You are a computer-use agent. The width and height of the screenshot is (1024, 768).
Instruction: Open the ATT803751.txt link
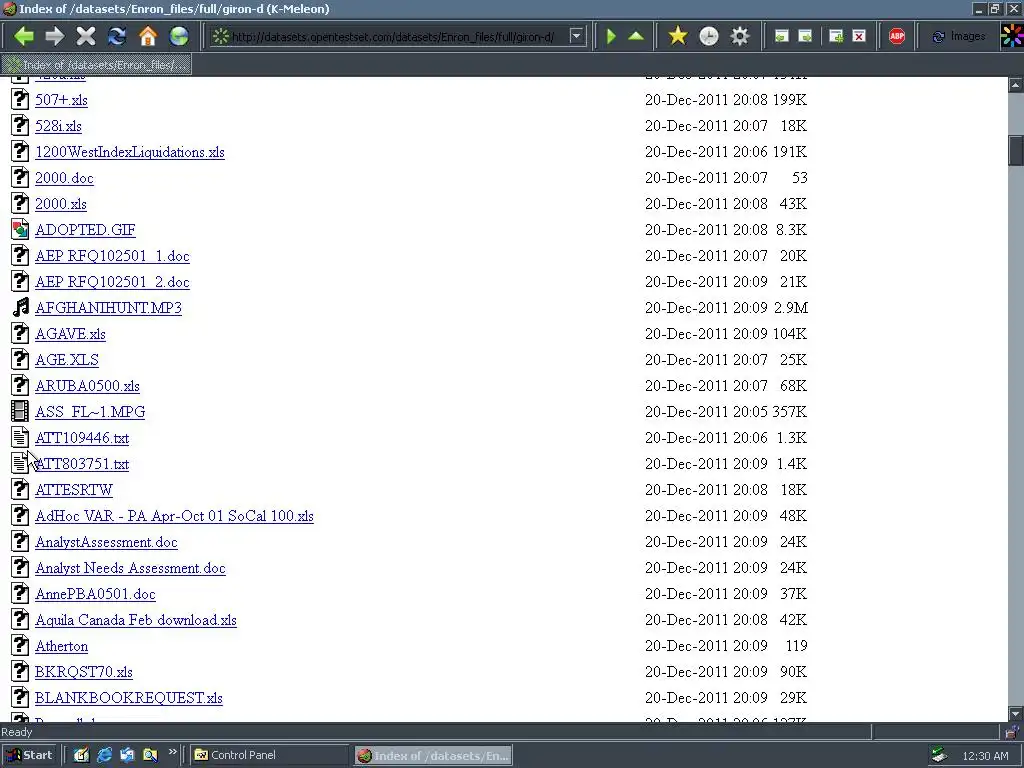pos(82,464)
